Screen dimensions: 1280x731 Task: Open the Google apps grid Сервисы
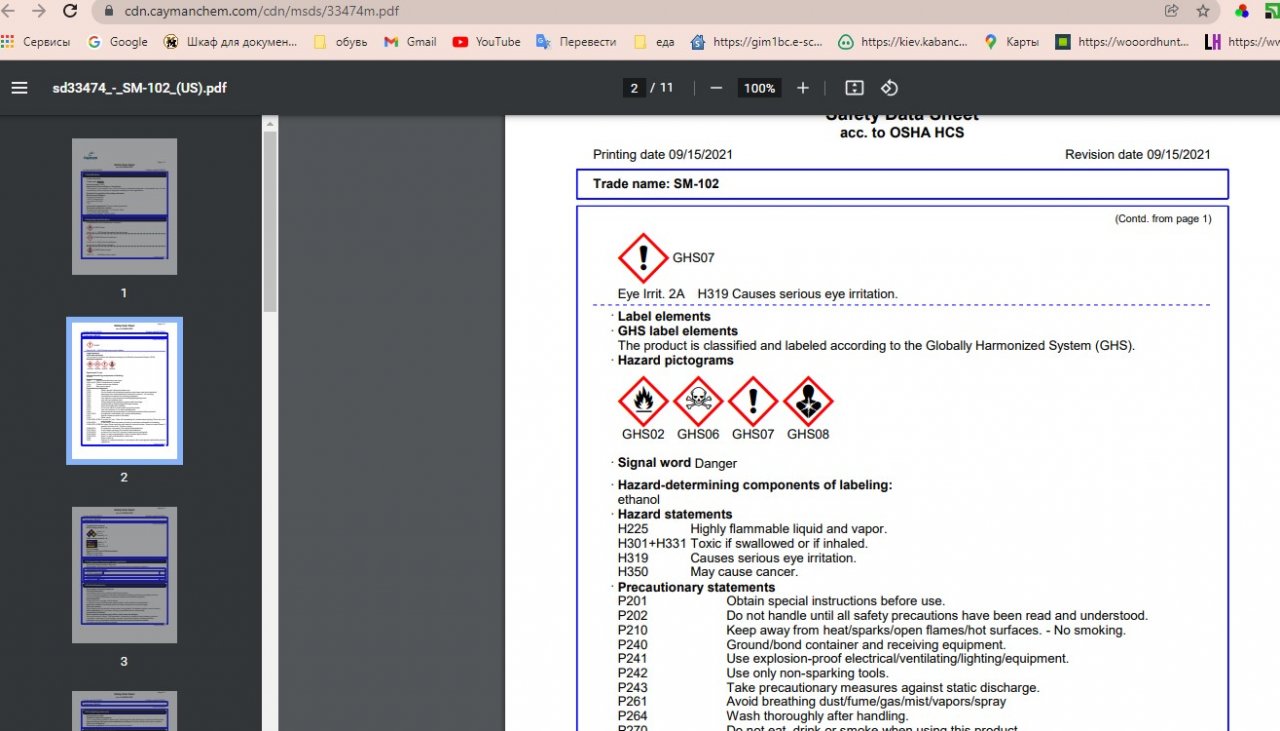click(x=35, y=42)
